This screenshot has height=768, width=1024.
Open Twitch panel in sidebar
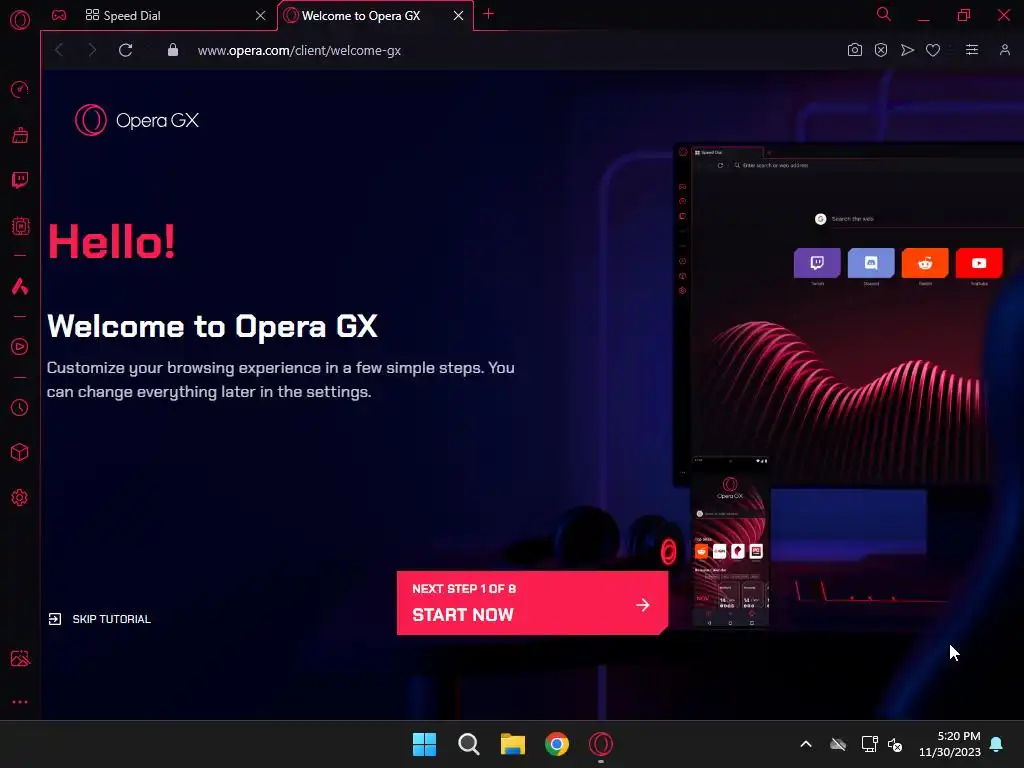pyautogui.click(x=20, y=180)
